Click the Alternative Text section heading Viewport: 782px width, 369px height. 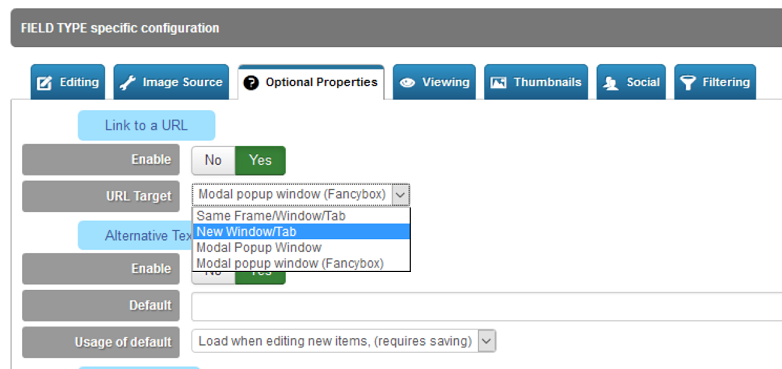pyautogui.click(x=135, y=235)
